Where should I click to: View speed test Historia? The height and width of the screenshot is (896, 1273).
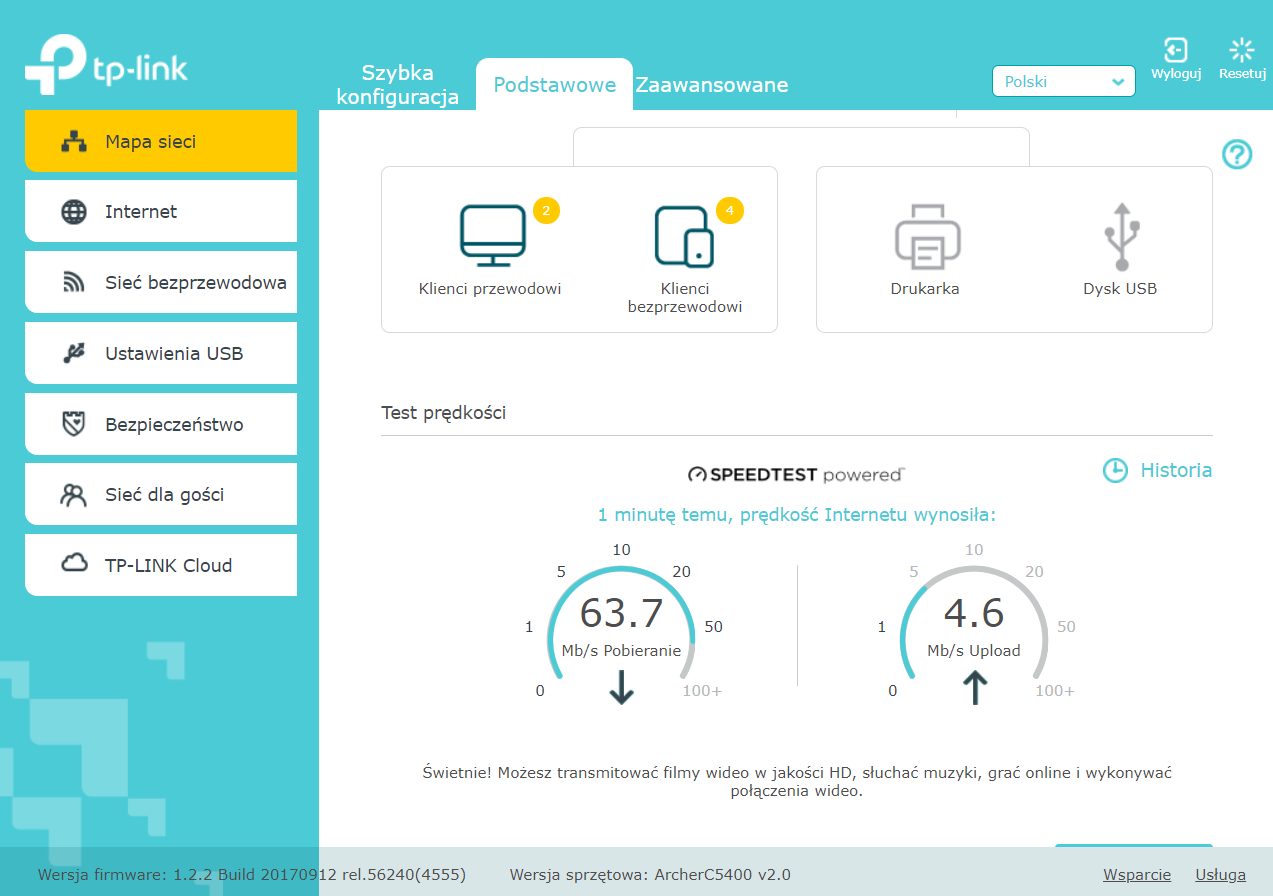coord(1158,470)
